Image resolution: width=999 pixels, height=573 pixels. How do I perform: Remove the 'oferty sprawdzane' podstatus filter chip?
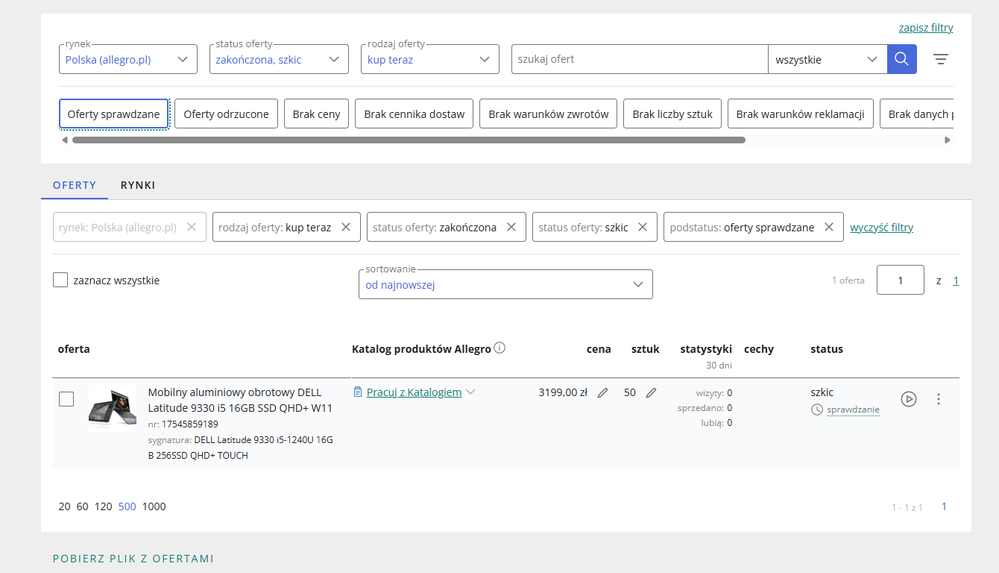829,228
